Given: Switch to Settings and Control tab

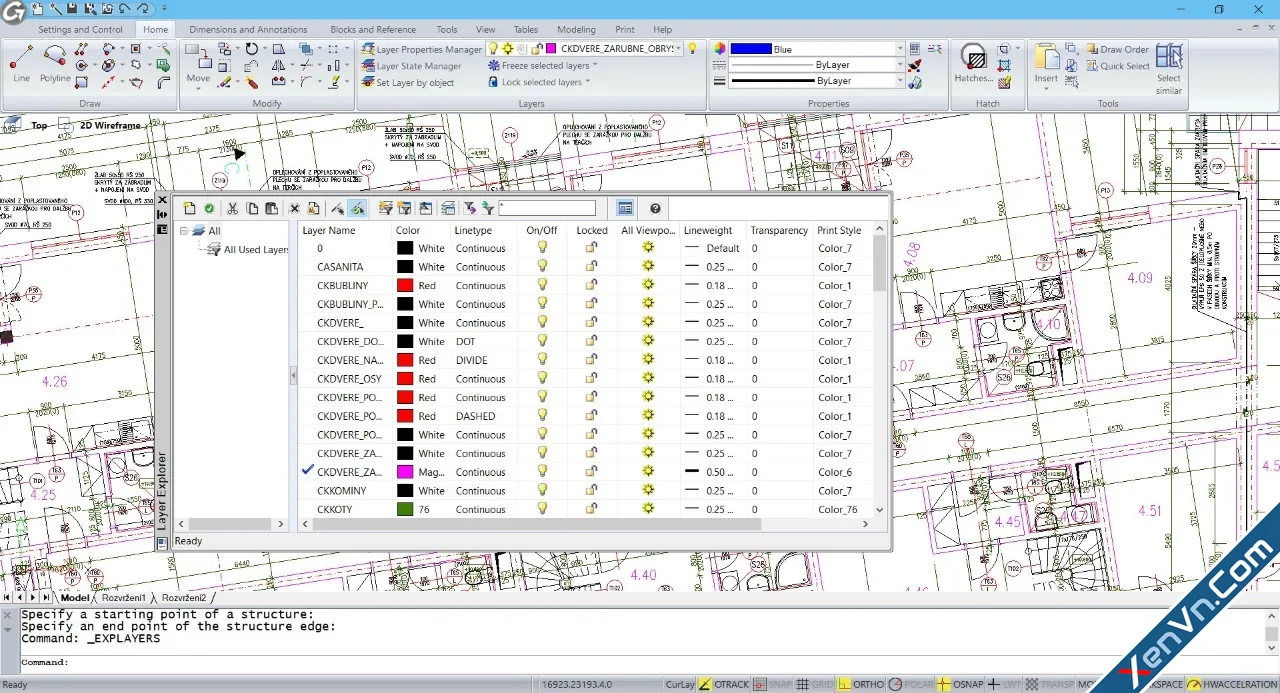Looking at the screenshot, I should click(x=80, y=29).
